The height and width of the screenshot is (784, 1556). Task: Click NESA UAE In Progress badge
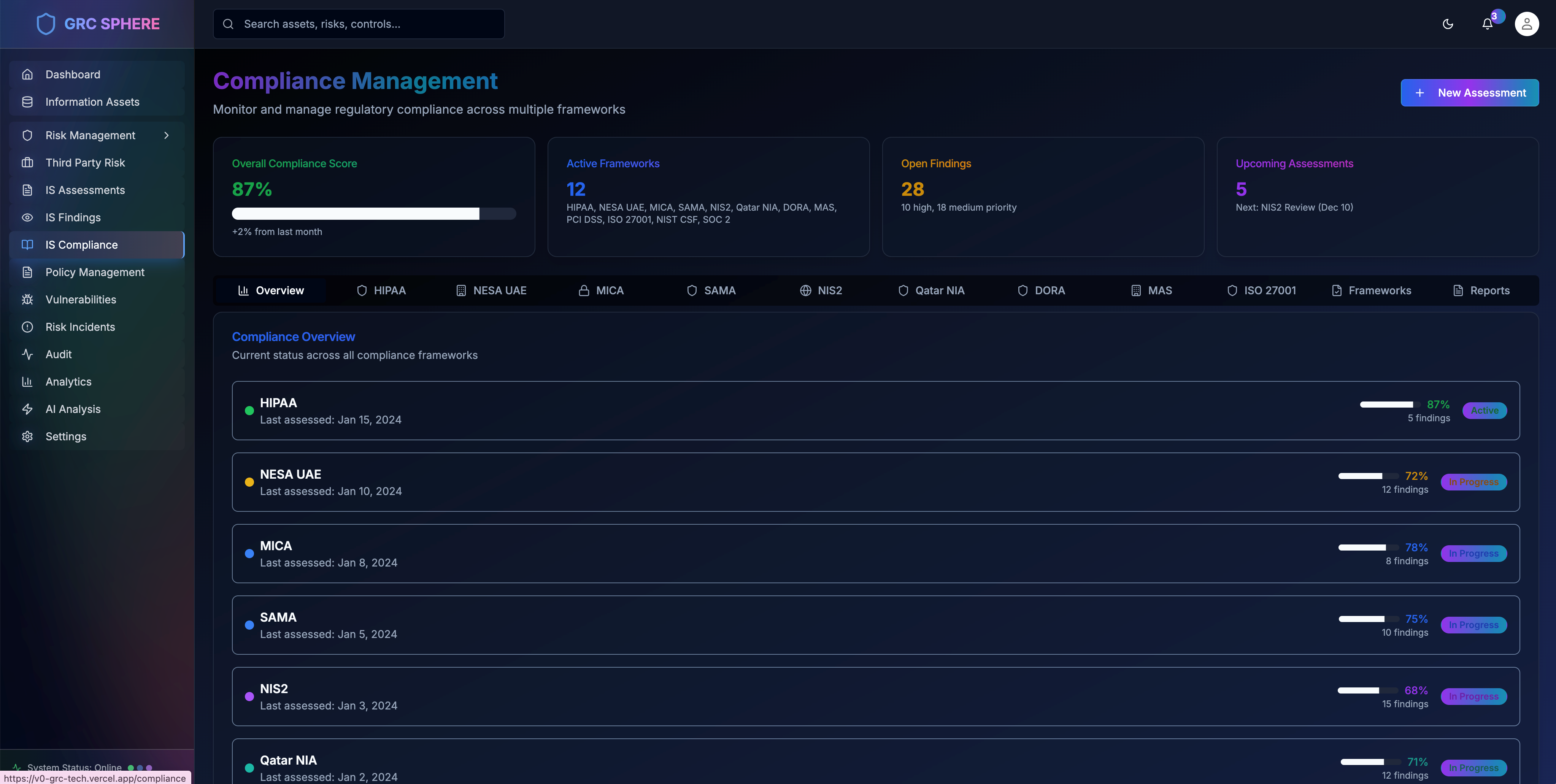tap(1473, 482)
